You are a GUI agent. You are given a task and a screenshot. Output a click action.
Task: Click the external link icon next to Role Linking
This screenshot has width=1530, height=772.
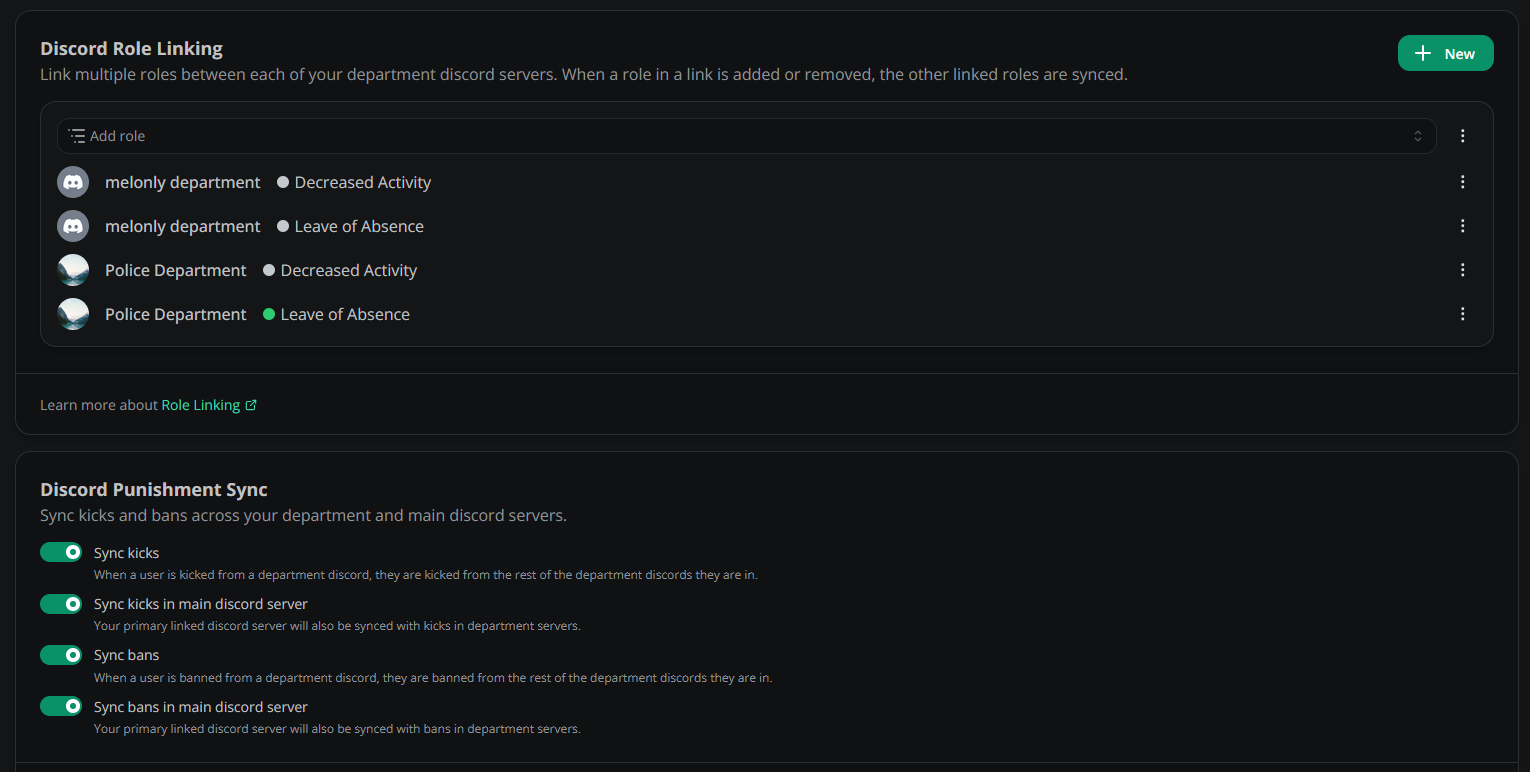click(252, 405)
